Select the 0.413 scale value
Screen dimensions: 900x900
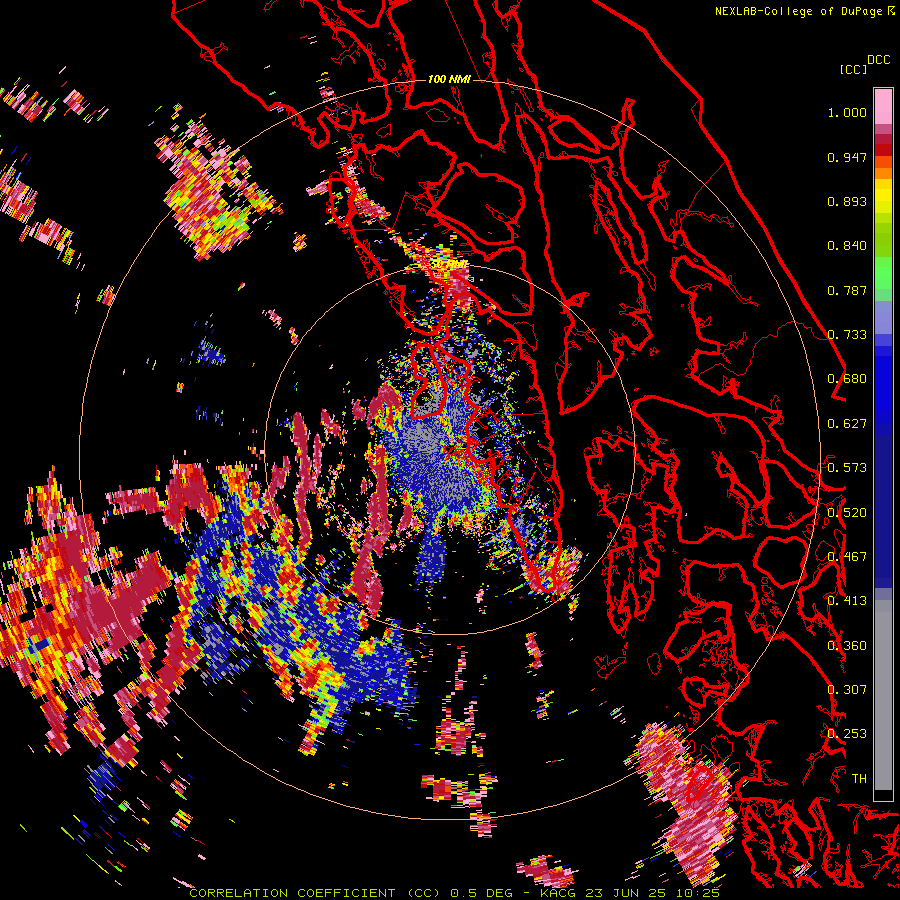[x=847, y=601]
